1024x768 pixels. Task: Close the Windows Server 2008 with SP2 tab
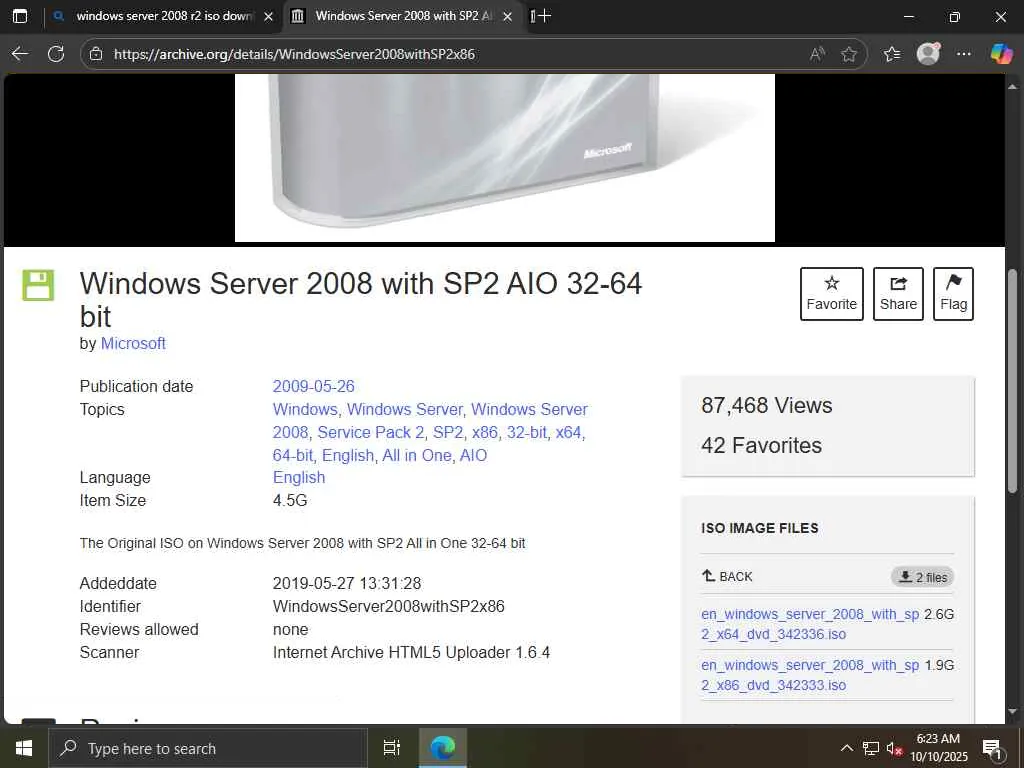507,16
